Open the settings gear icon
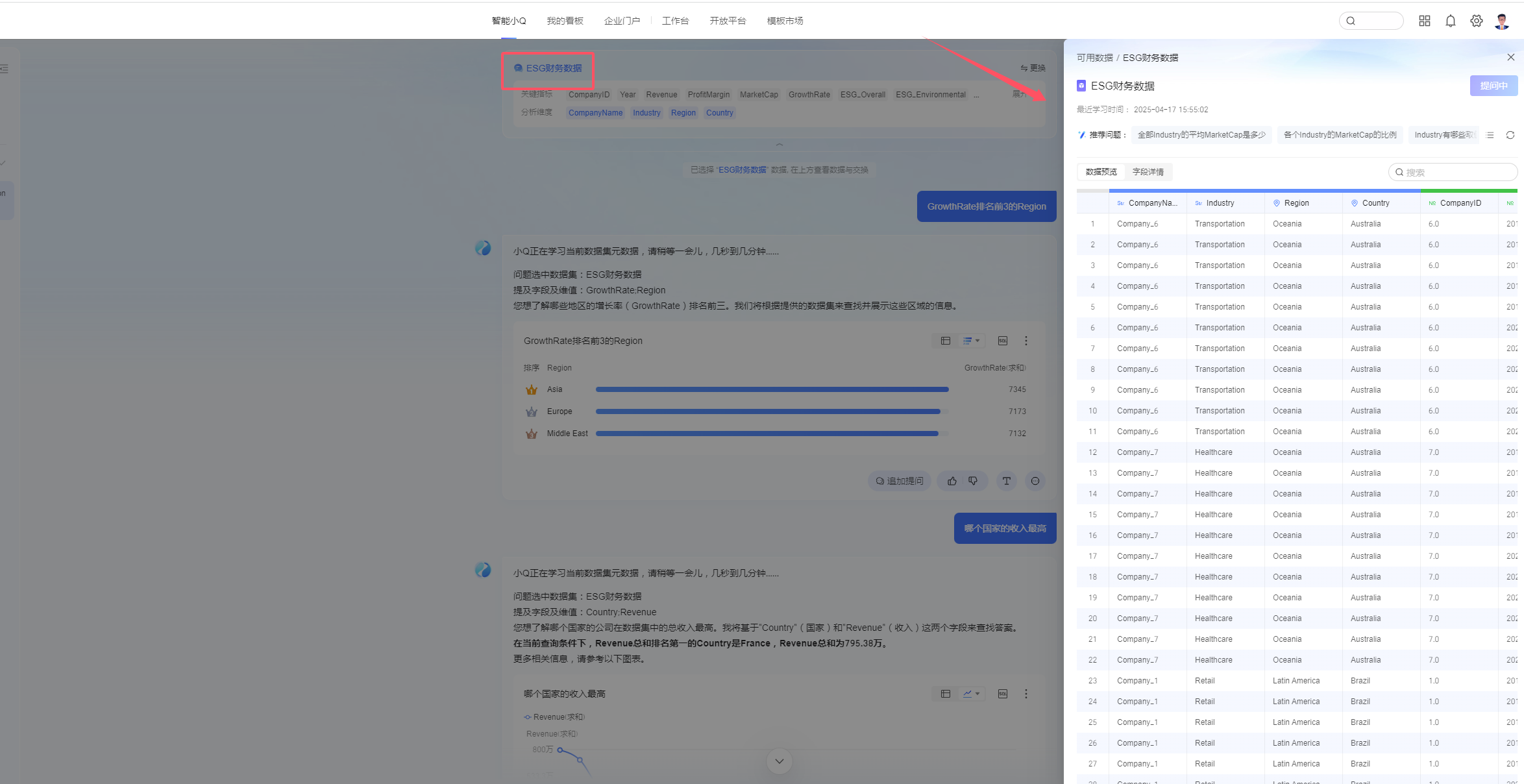This screenshot has height=784, width=1524. pyautogui.click(x=1477, y=21)
